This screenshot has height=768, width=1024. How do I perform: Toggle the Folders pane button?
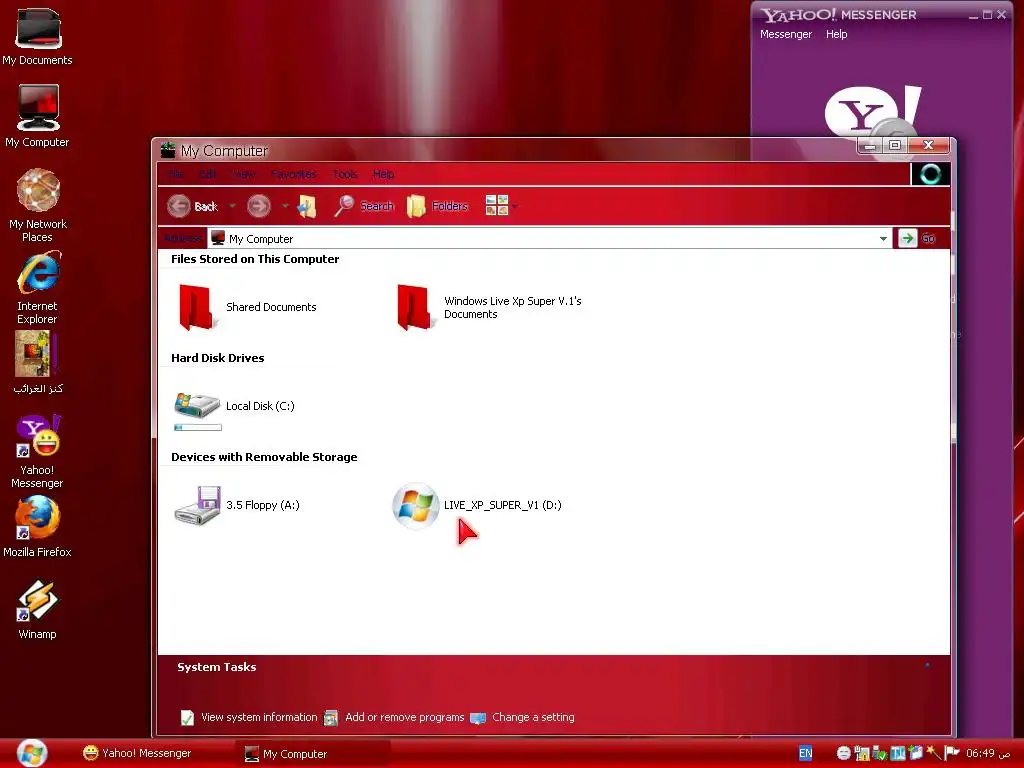[x=437, y=206]
